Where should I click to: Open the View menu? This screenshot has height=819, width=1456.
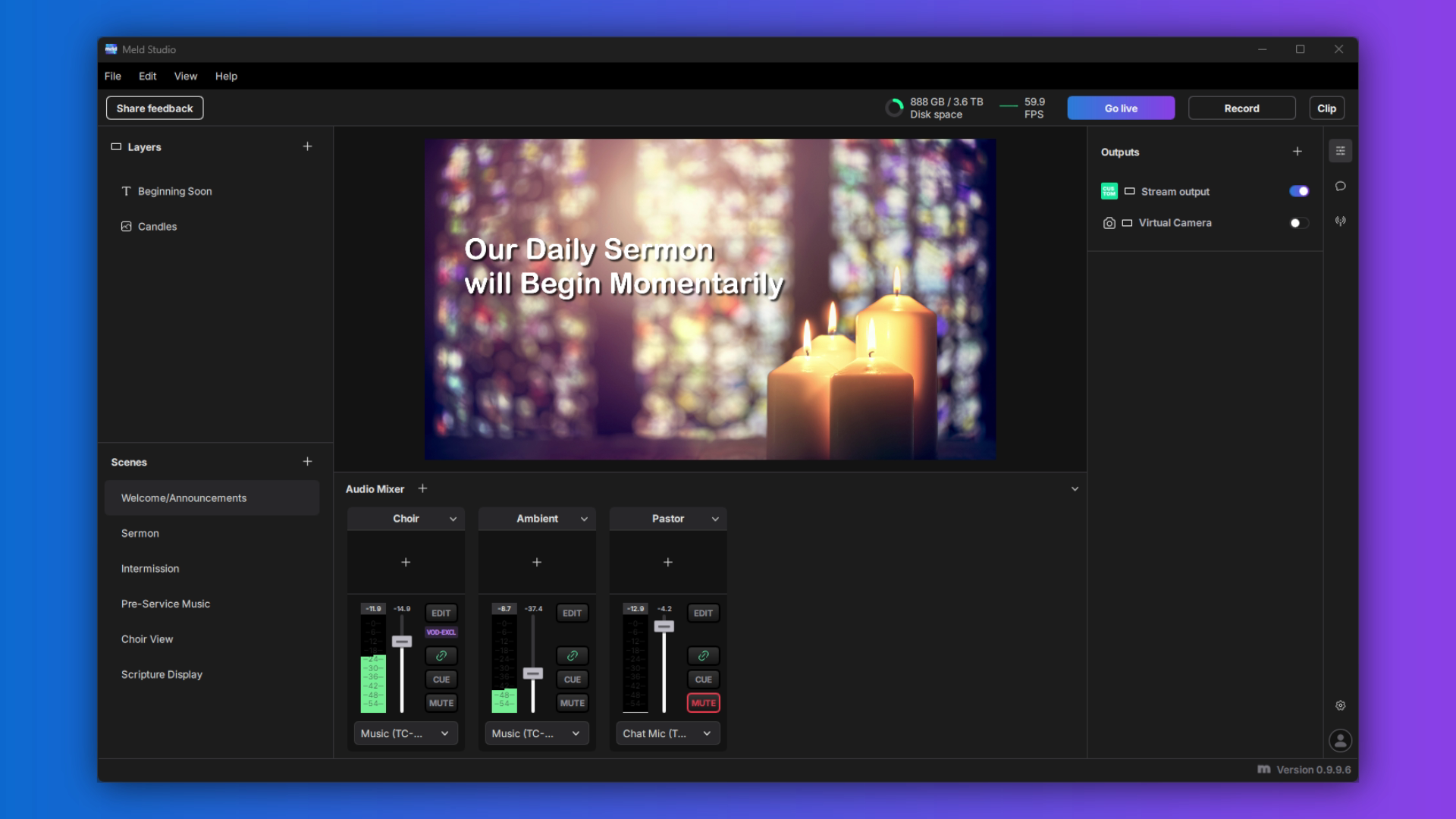pyautogui.click(x=185, y=76)
